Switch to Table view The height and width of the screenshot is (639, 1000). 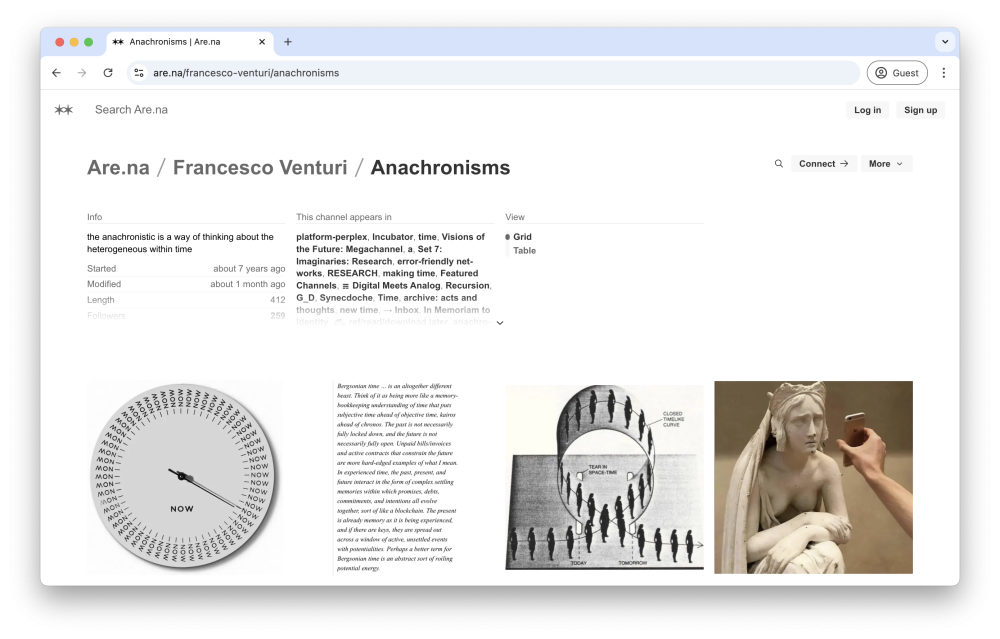click(524, 251)
